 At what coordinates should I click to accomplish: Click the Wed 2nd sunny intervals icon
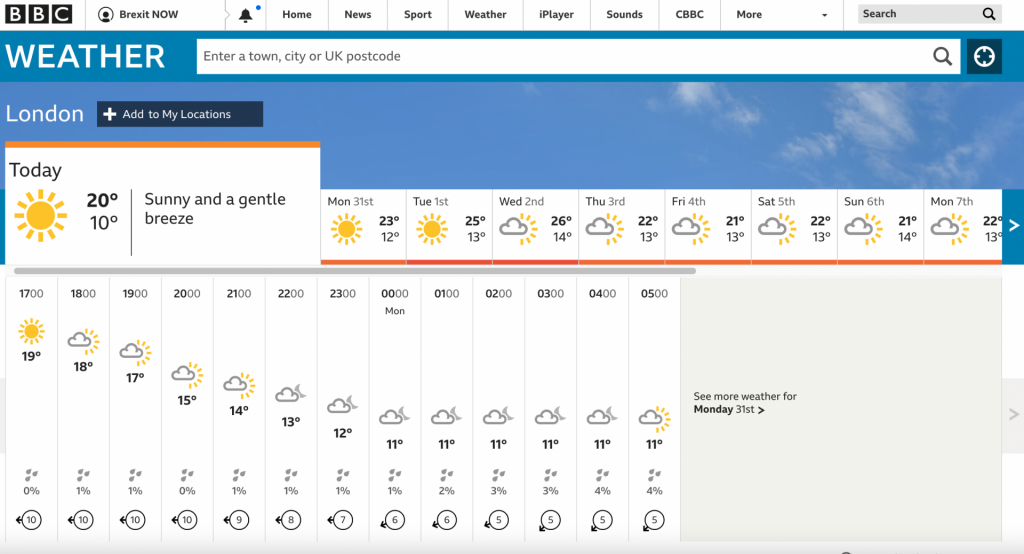point(518,229)
